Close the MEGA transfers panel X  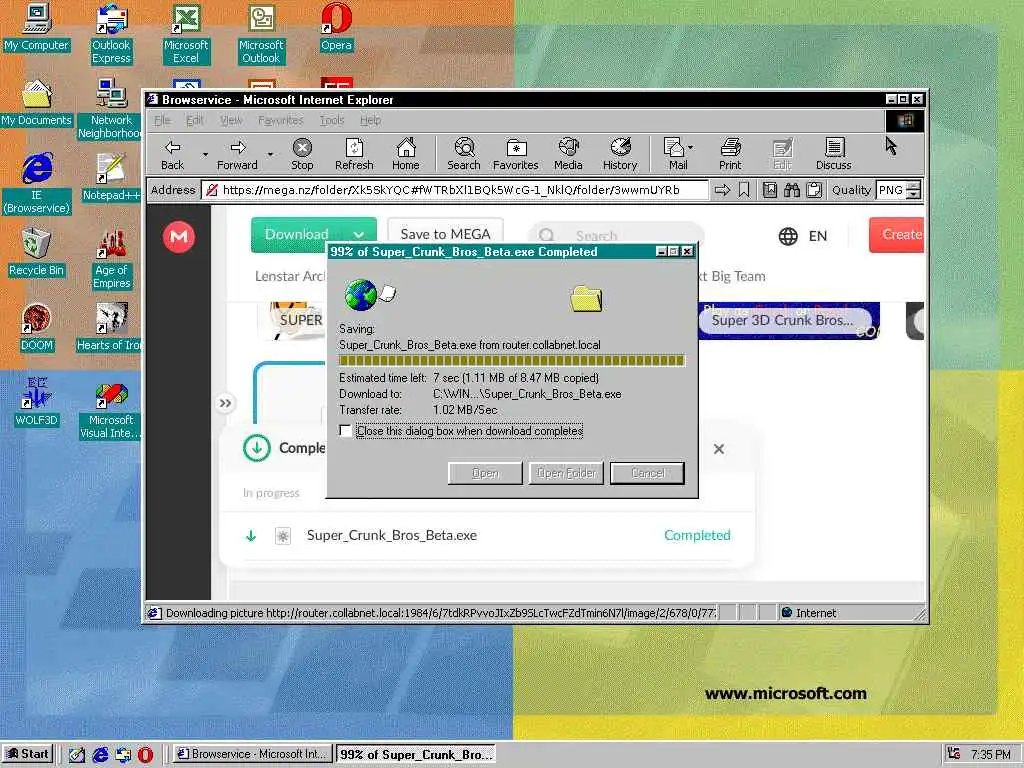point(719,449)
